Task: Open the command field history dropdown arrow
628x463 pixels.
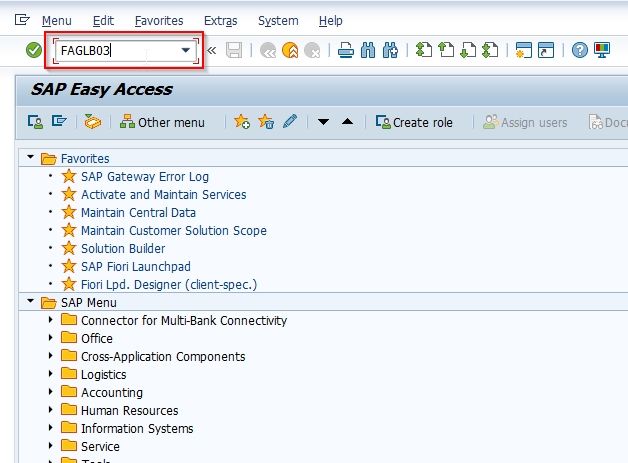Action: pos(185,50)
